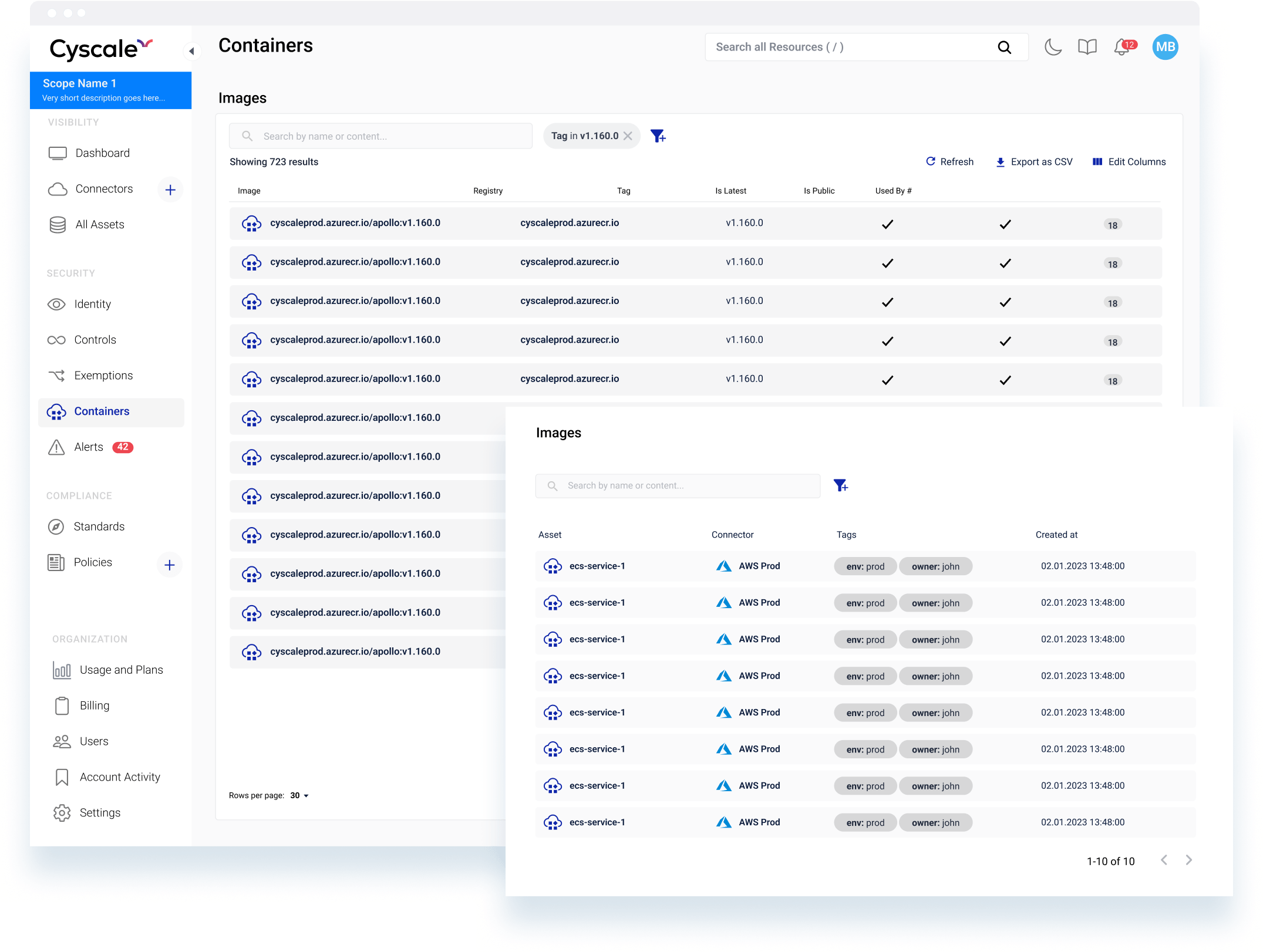
Task: Open the notifications bell with 12 badge
Action: [x=1121, y=47]
